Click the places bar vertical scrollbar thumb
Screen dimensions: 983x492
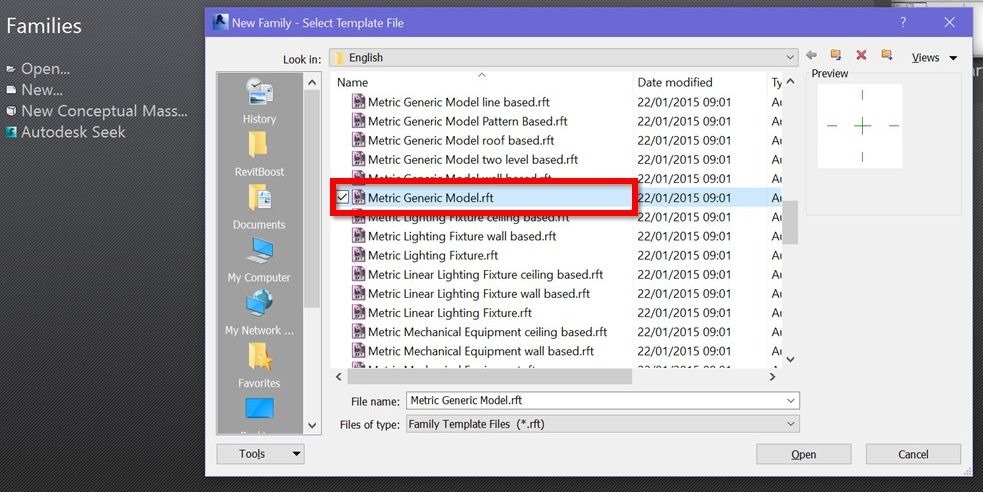pyautogui.click(x=312, y=199)
